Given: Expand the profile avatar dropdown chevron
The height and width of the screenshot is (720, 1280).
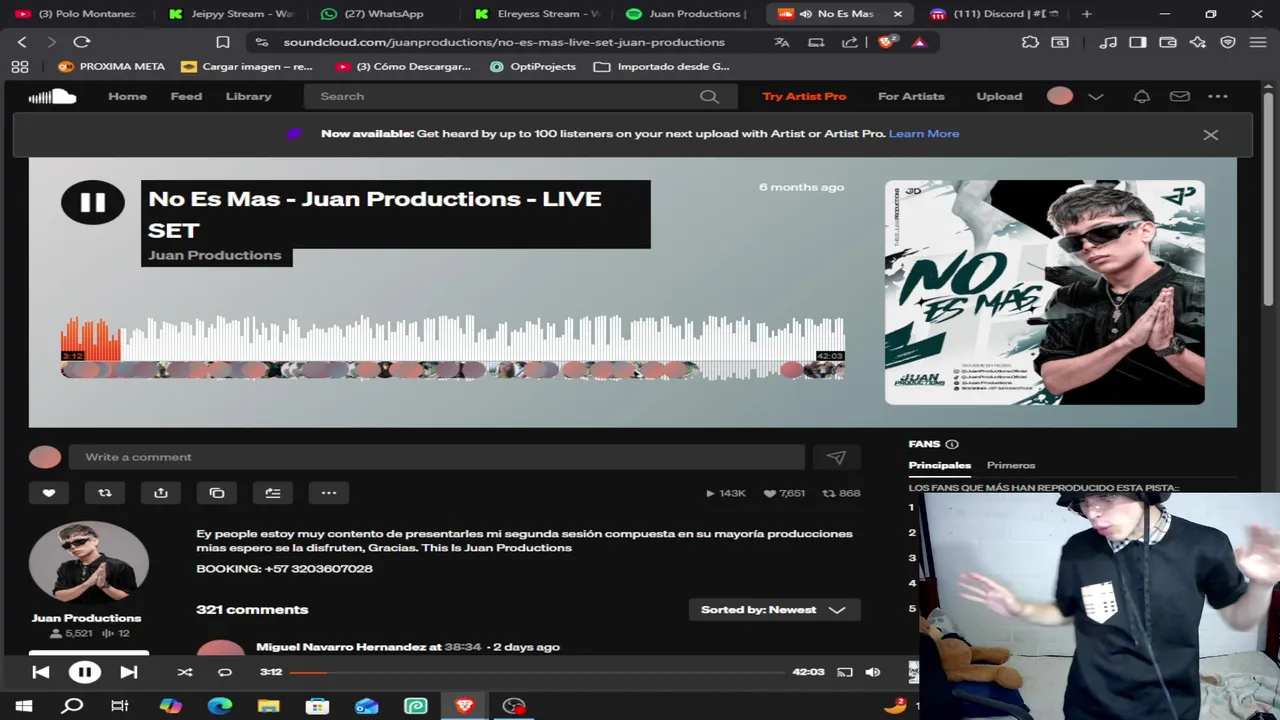Looking at the screenshot, I should 1096,96.
